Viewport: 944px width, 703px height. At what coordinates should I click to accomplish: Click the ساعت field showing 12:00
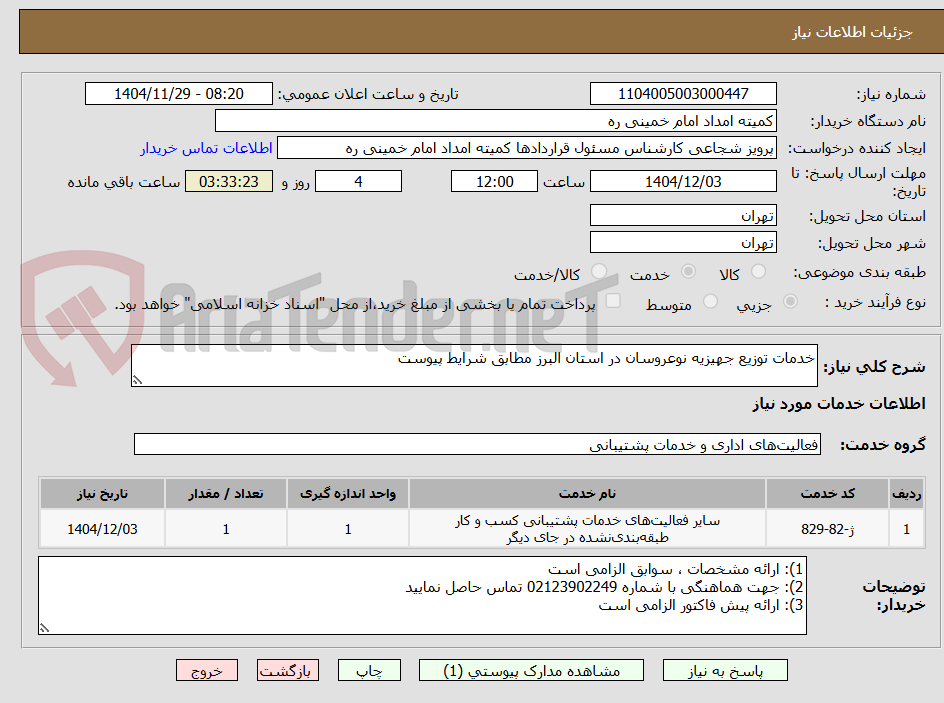coord(494,181)
